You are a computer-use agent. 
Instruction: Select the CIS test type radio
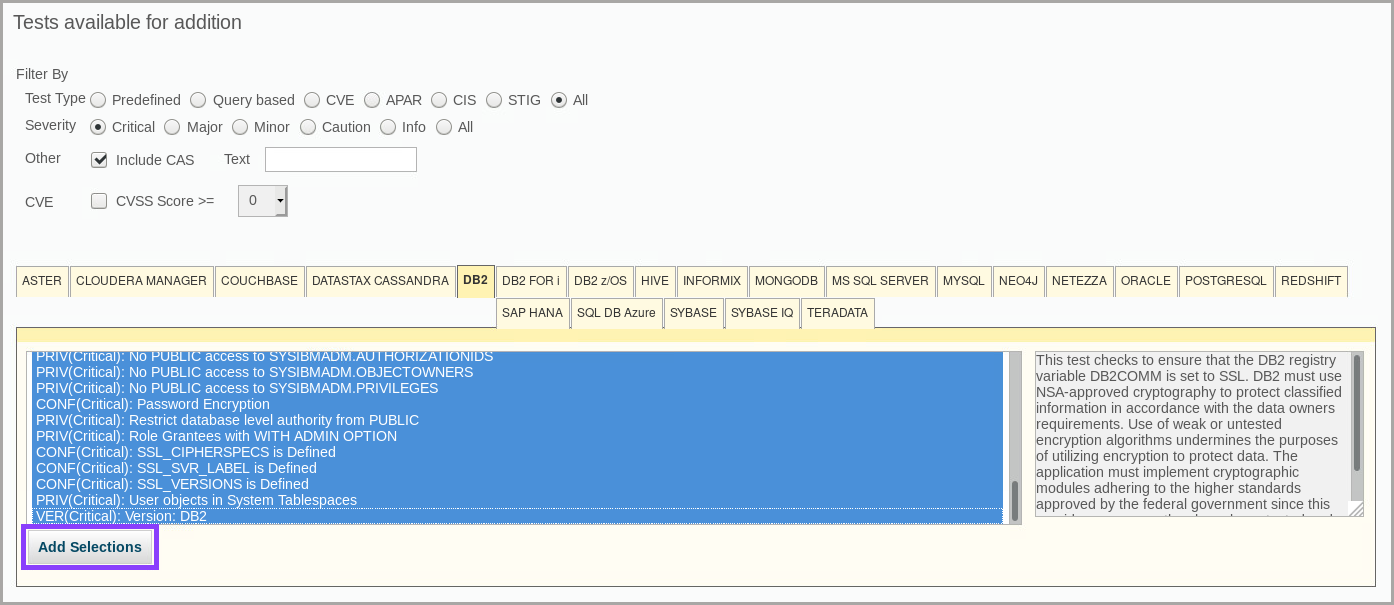point(439,100)
